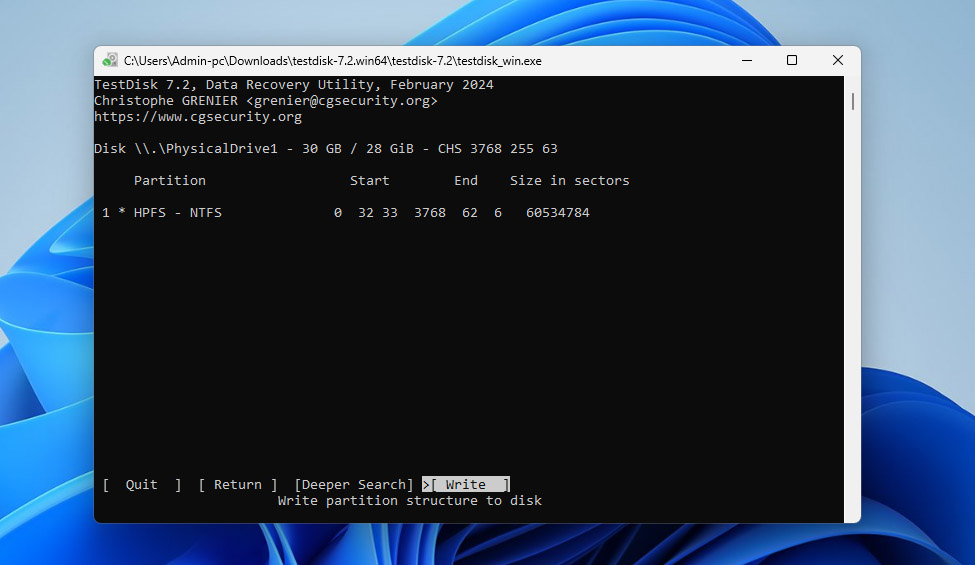Select the Quit menu option

click(142, 484)
